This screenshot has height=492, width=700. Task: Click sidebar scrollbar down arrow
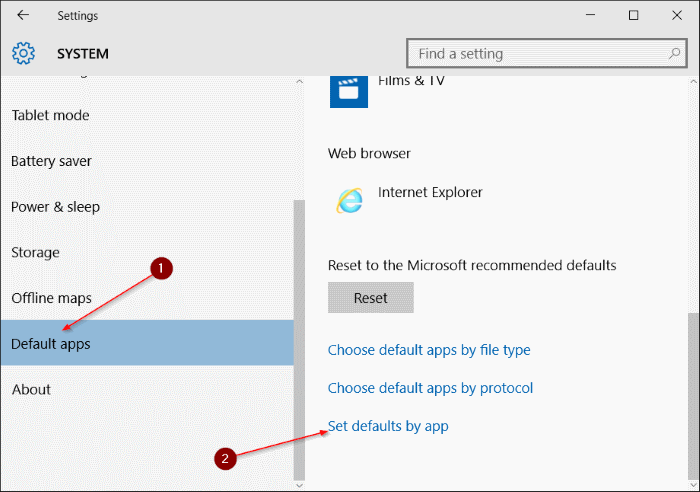299,485
